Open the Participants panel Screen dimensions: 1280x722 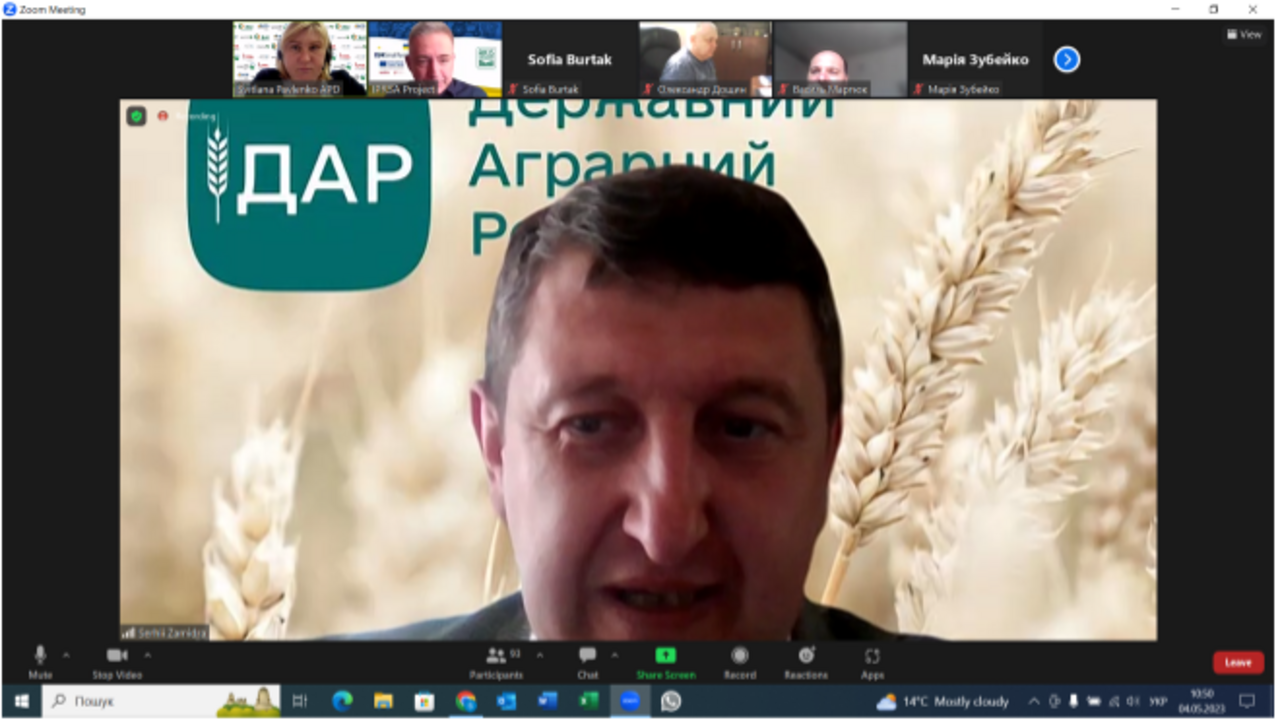point(496,656)
